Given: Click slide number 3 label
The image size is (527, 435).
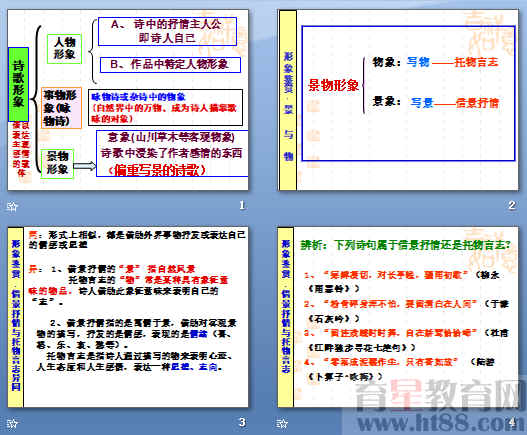Looking at the screenshot, I should (242, 422).
